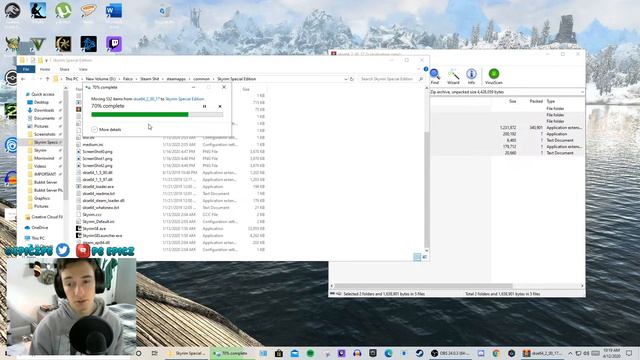Click New Volume (D:) in address path
The image size is (640, 360).
(x=100, y=79)
